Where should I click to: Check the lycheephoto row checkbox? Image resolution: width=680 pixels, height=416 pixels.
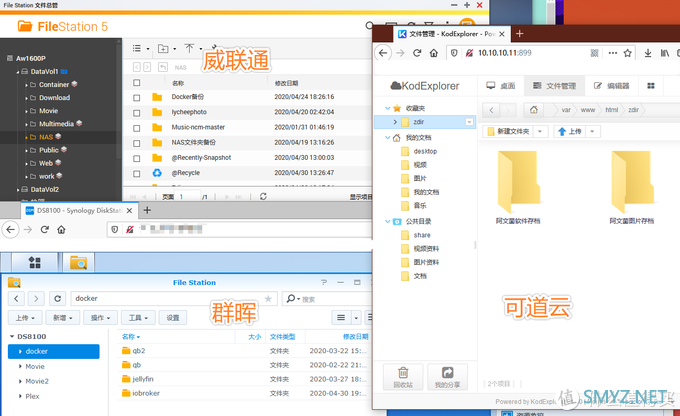click(137, 112)
